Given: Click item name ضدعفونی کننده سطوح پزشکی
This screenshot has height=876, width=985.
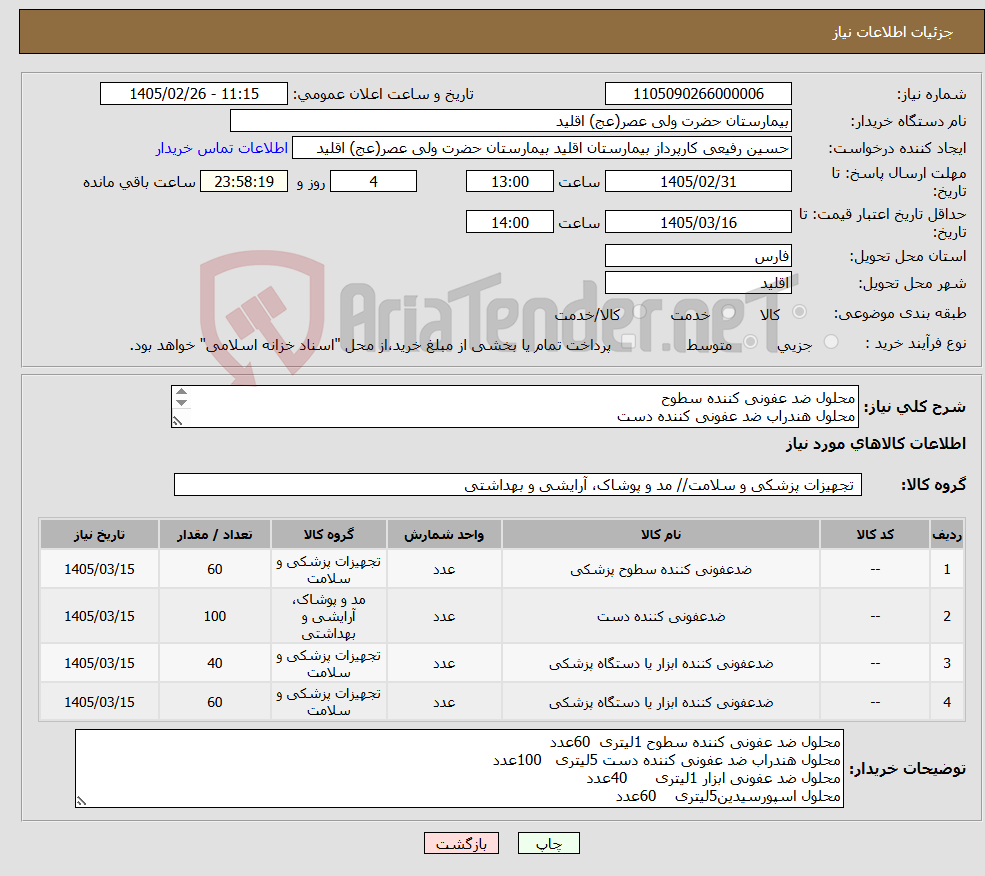Looking at the screenshot, I should 661,569.
